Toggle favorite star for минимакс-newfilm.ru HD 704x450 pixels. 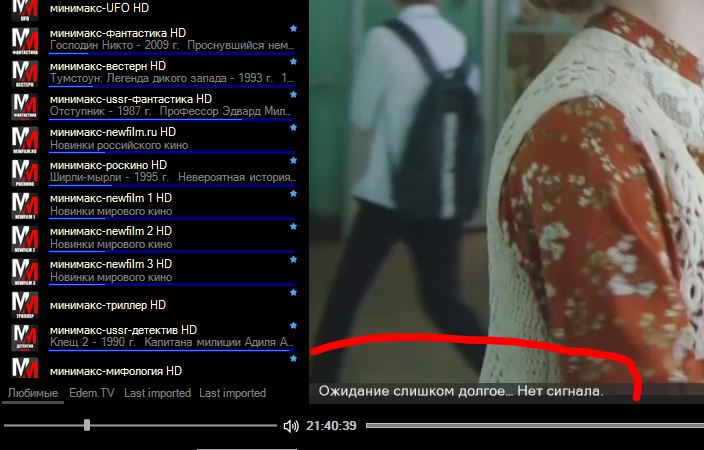pyautogui.click(x=293, y=128)
